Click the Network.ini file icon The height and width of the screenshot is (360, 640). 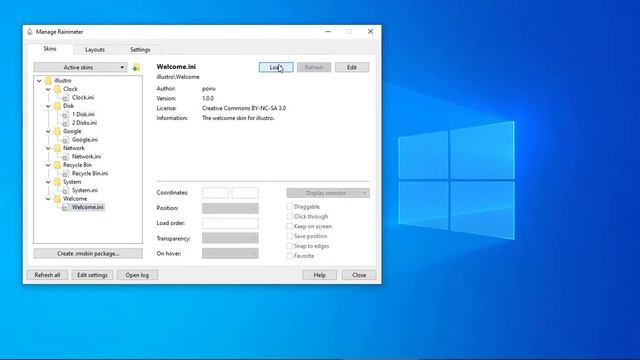tap(65, 157)
